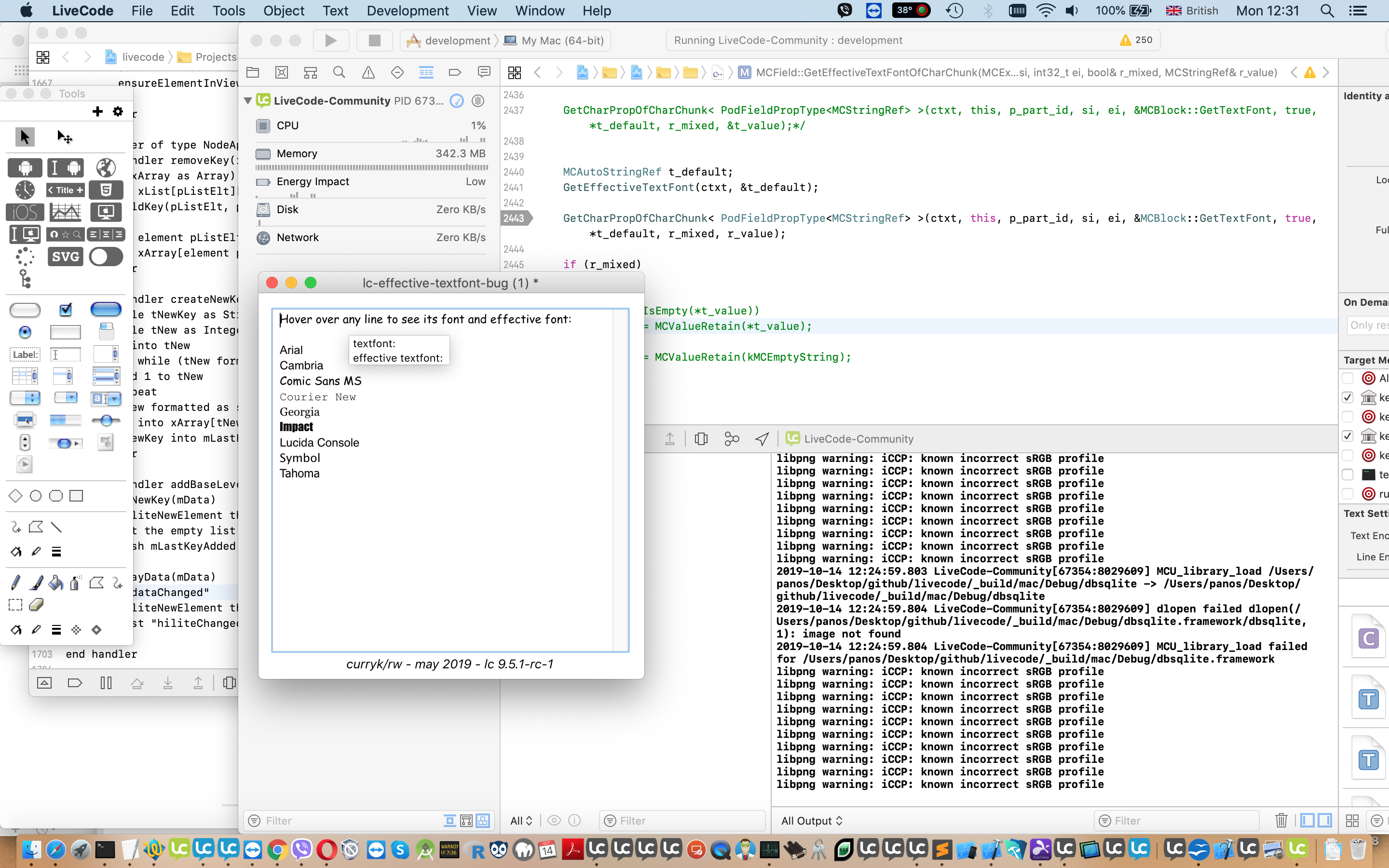The width and height of the screenshot is (1389, 868).
Task: Open Xcode issue navigator warning icon
Action: [x=368, y=72]
